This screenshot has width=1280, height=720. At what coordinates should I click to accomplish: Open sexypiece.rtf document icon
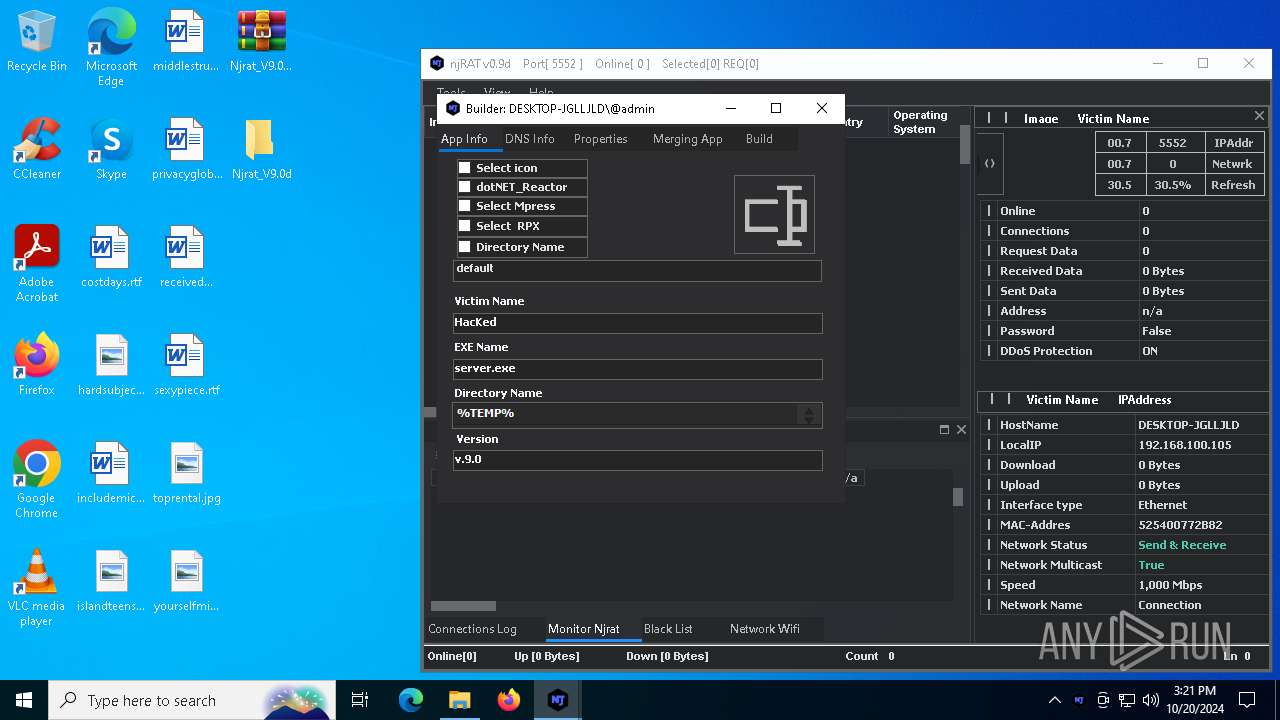click(186, 365)
